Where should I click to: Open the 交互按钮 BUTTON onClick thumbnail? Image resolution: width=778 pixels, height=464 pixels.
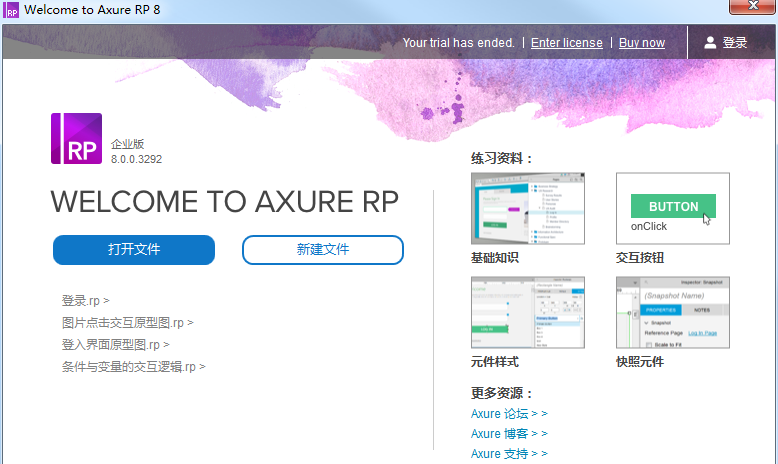(x=673, y=208)
